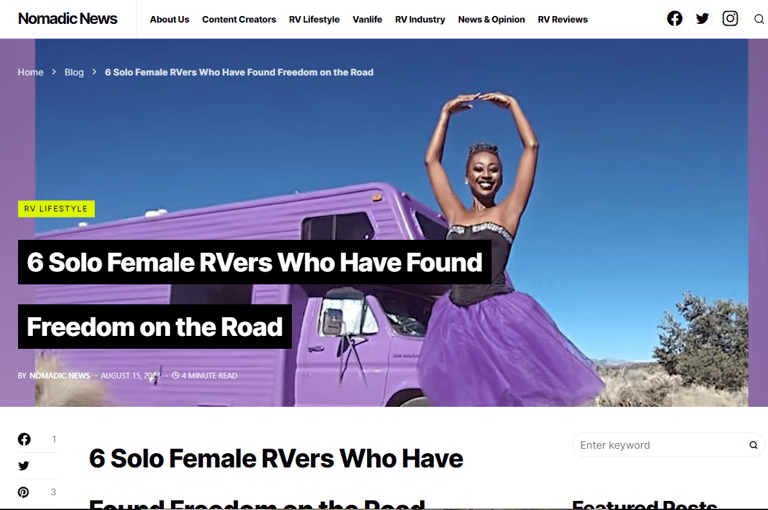Screen dimensions: 768x510
Task: Share article via sidebar Twitter icon
Action: click(x=24, y=465)
